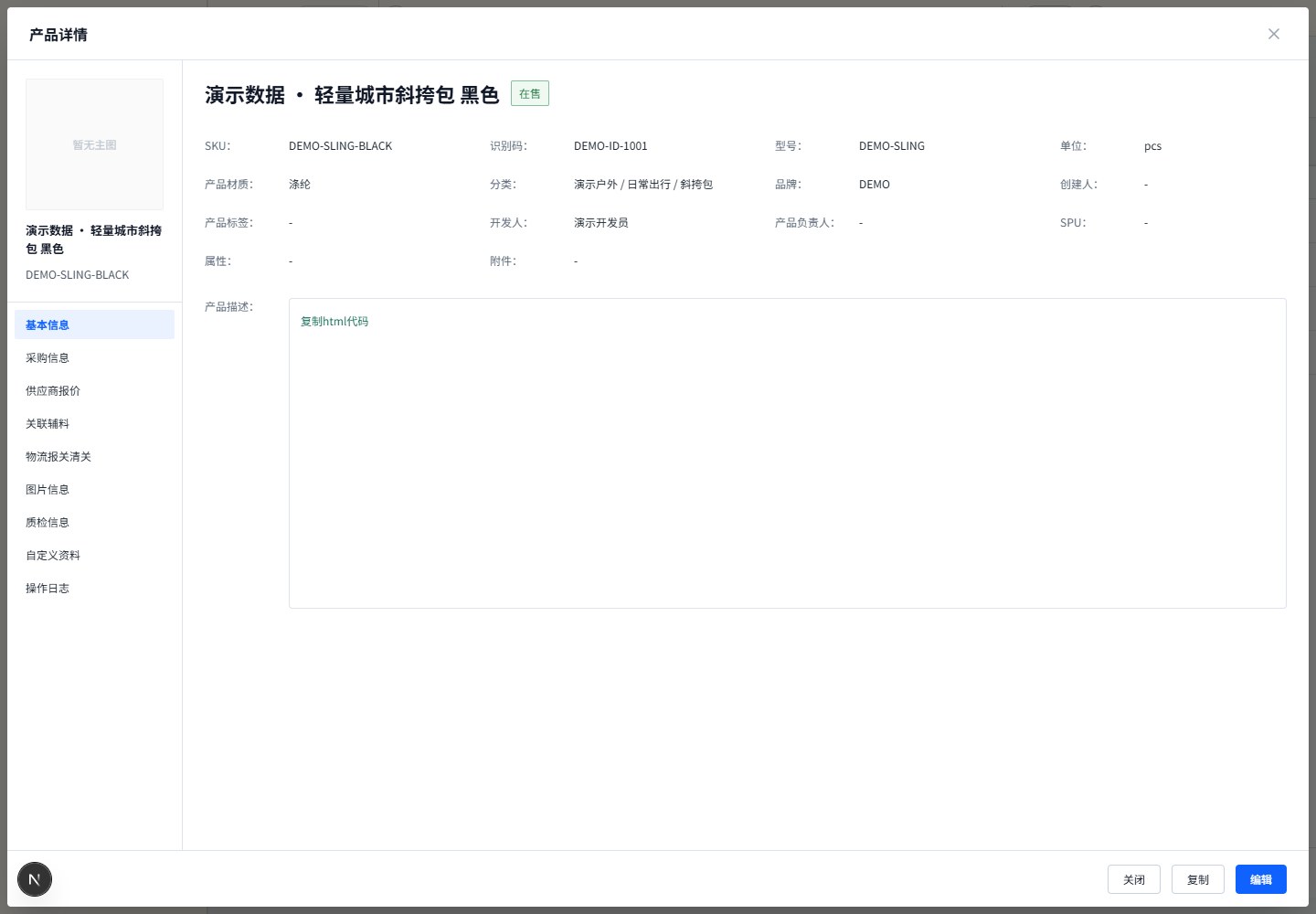The width and height of the screenshot is (1316, 914).
Task: Click inside the 产品描述 content box
Action: click(788, 453)
